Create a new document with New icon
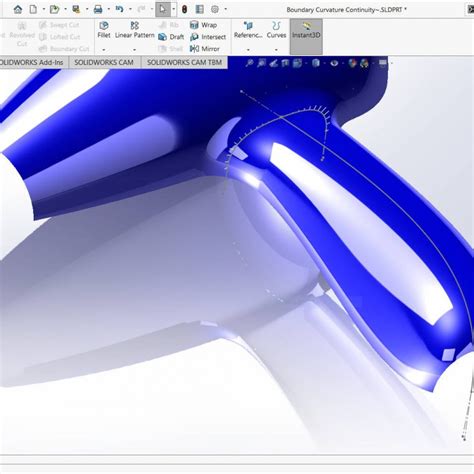Viewport: 474px width, 474px height. pos(33,9)
